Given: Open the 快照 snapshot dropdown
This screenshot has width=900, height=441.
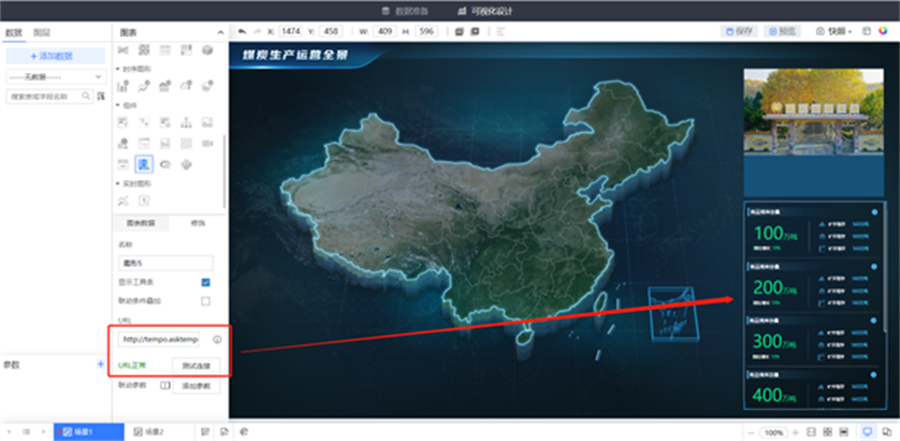Looking at the screenshot, I should pyautogui.click(x=838, y=31).
